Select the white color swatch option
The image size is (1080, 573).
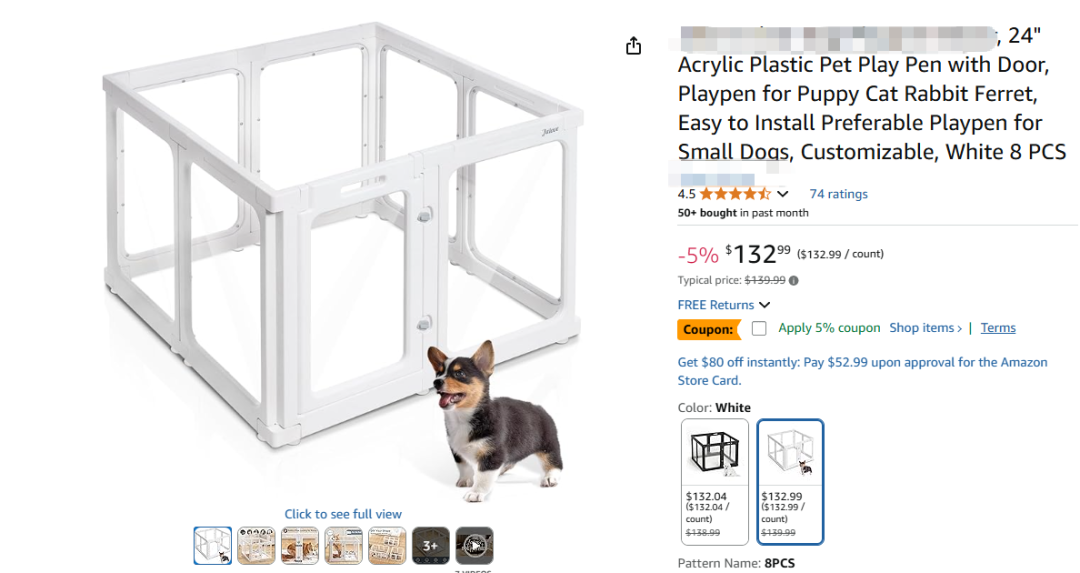coord(790,481)
